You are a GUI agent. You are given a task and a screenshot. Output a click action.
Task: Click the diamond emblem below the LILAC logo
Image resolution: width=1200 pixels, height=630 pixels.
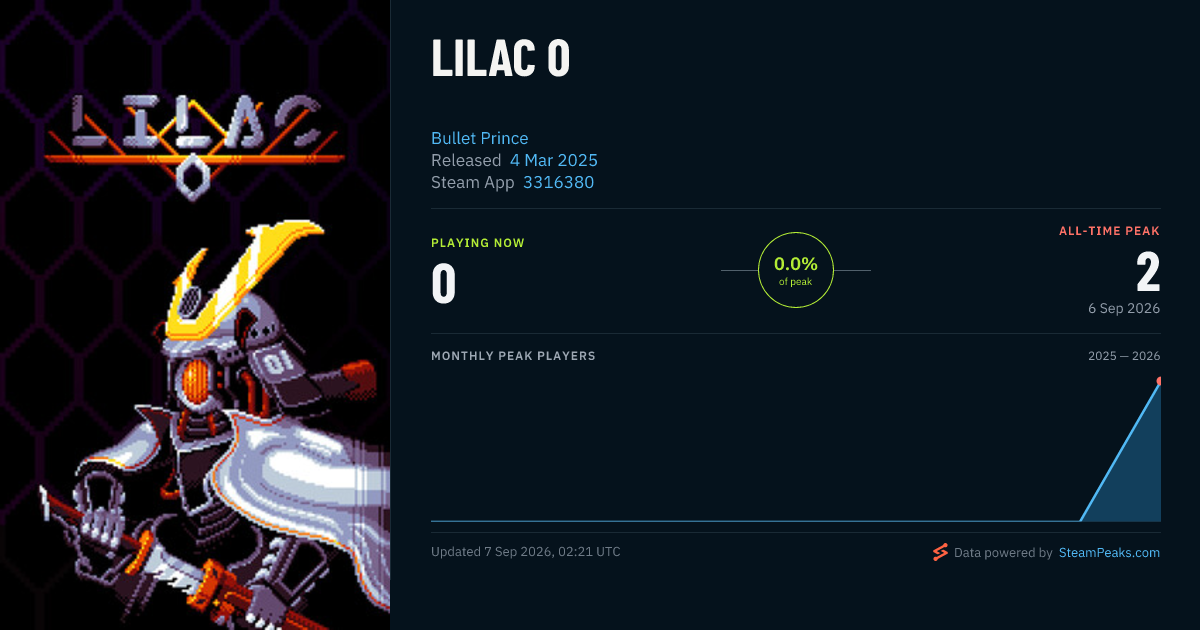(x=192, y=178)
